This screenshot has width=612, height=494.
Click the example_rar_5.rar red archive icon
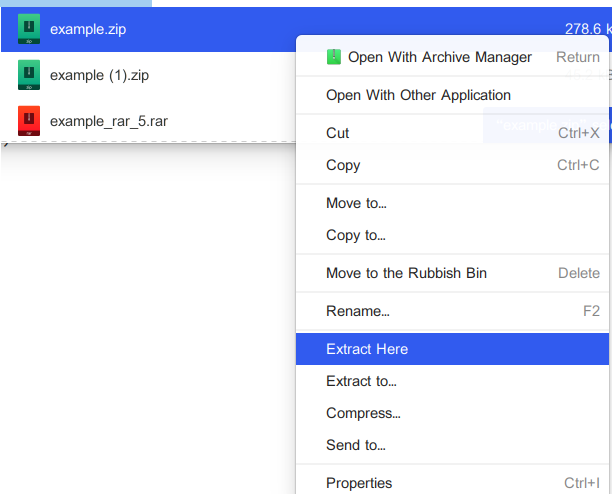coord(30,121)
